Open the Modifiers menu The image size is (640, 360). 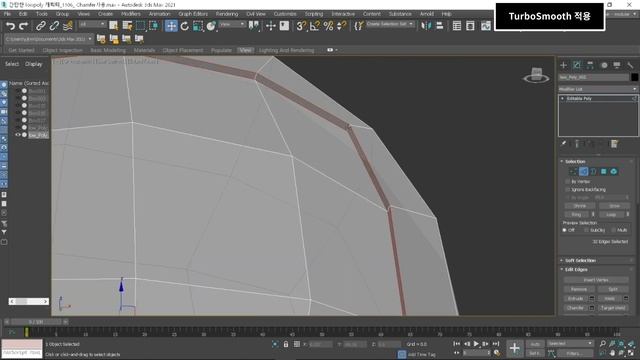point(131,14)
